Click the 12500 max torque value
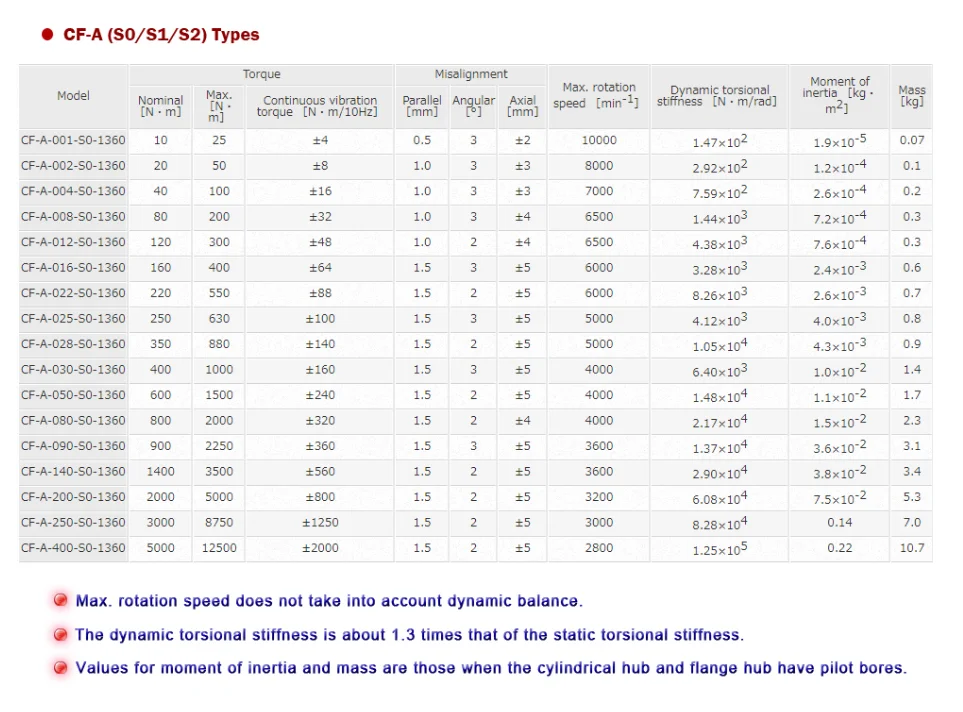This screenshot has width=963, height=712. (x=219, y=548)
